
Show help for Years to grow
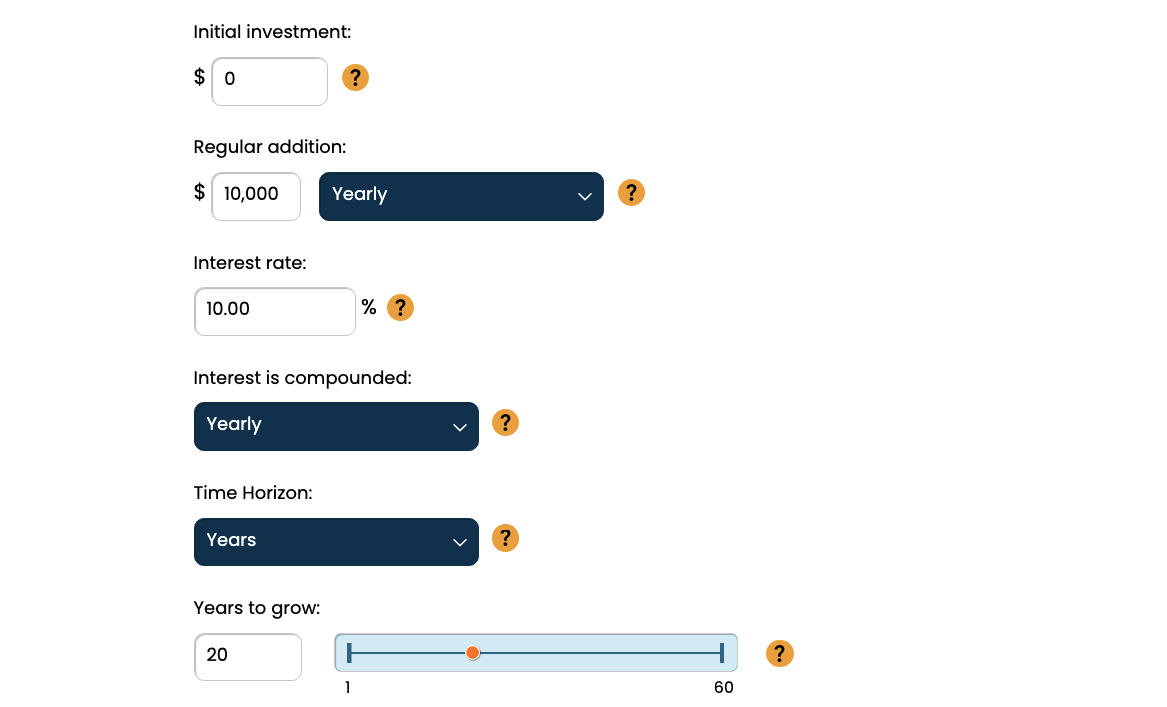pyautogui.click(x=779, y=654)
